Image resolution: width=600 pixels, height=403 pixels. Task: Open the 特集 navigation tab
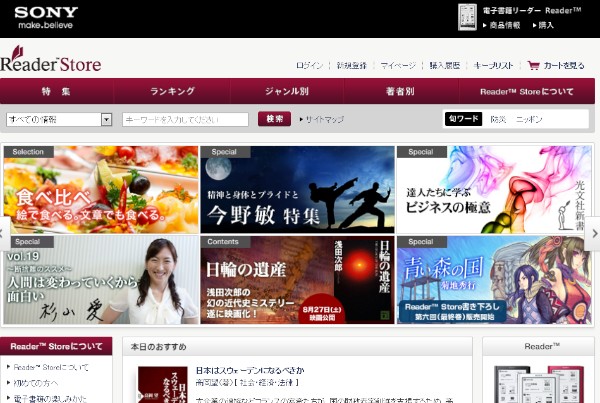(x=57, y=91)
